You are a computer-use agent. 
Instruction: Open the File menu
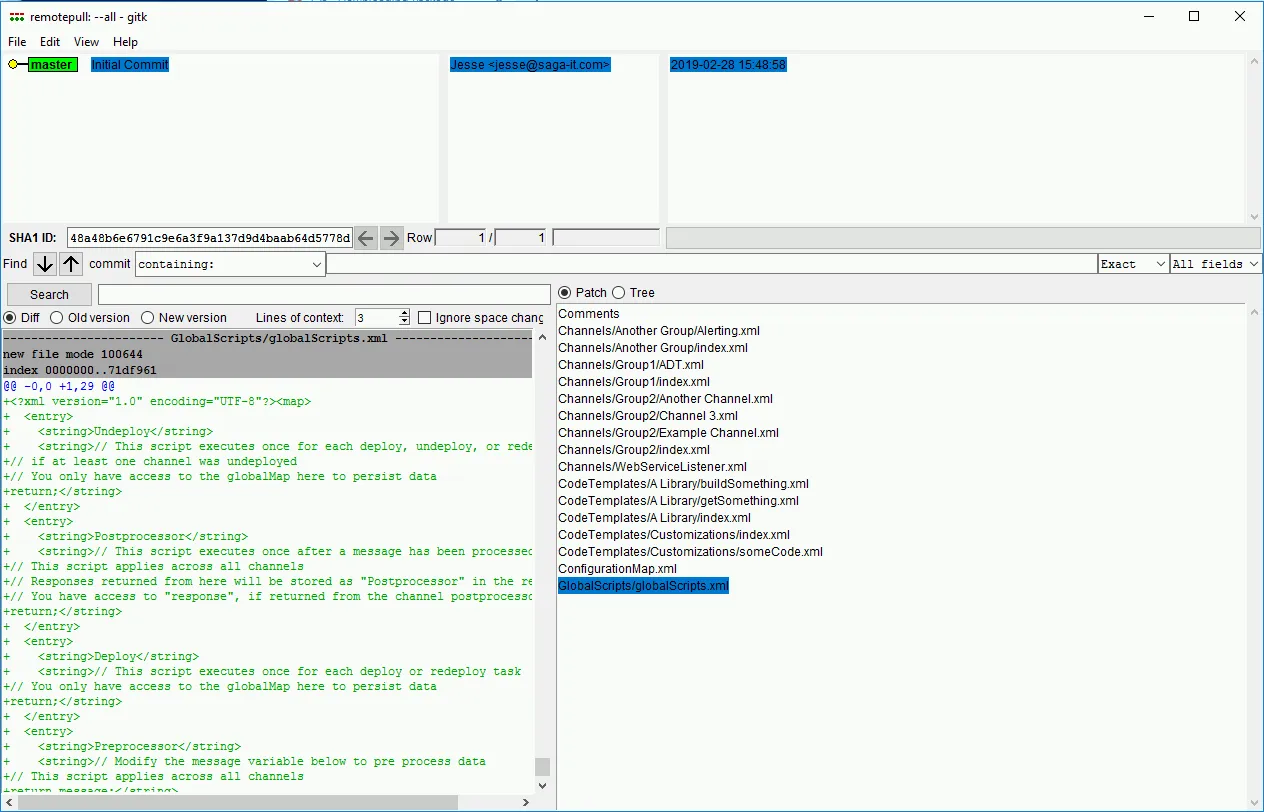[x=16, y=42]
